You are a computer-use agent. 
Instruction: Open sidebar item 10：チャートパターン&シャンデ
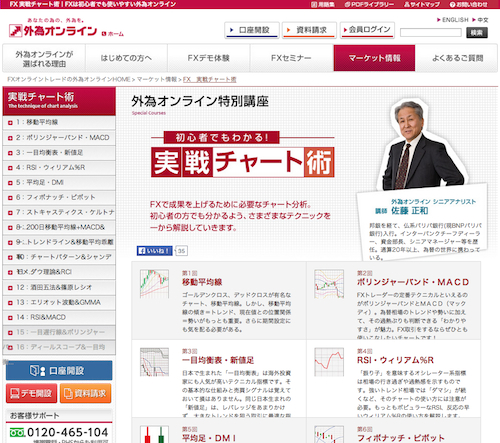pyautogui.click(x=59, y=257)
